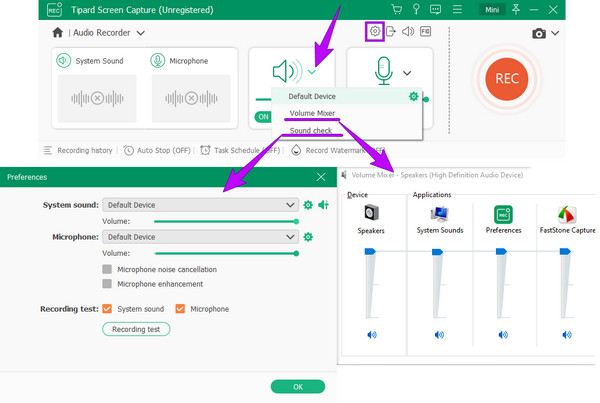The height and width of the screenshot is (403, 600).
Task: Open the Microphone device combo box in Preferences
Action: point(200,237)
